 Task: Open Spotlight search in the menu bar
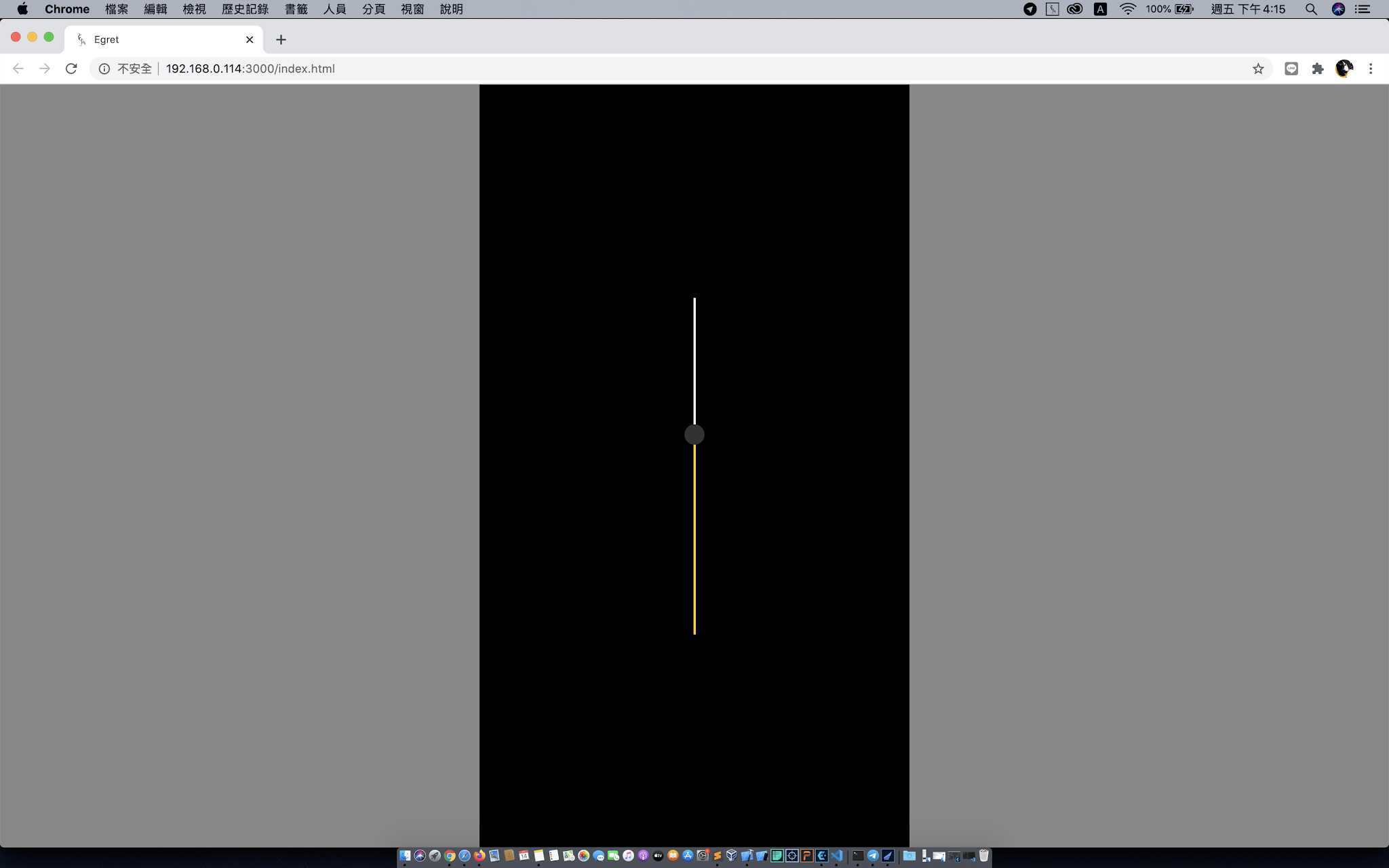coord(1311,9)
